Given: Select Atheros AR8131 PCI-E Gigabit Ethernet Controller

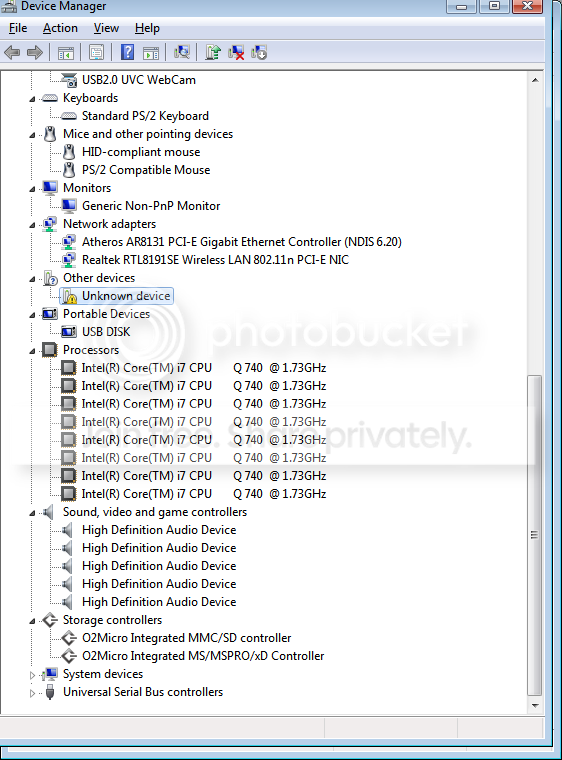Looking at the screenshot, I should click(241, 242).
